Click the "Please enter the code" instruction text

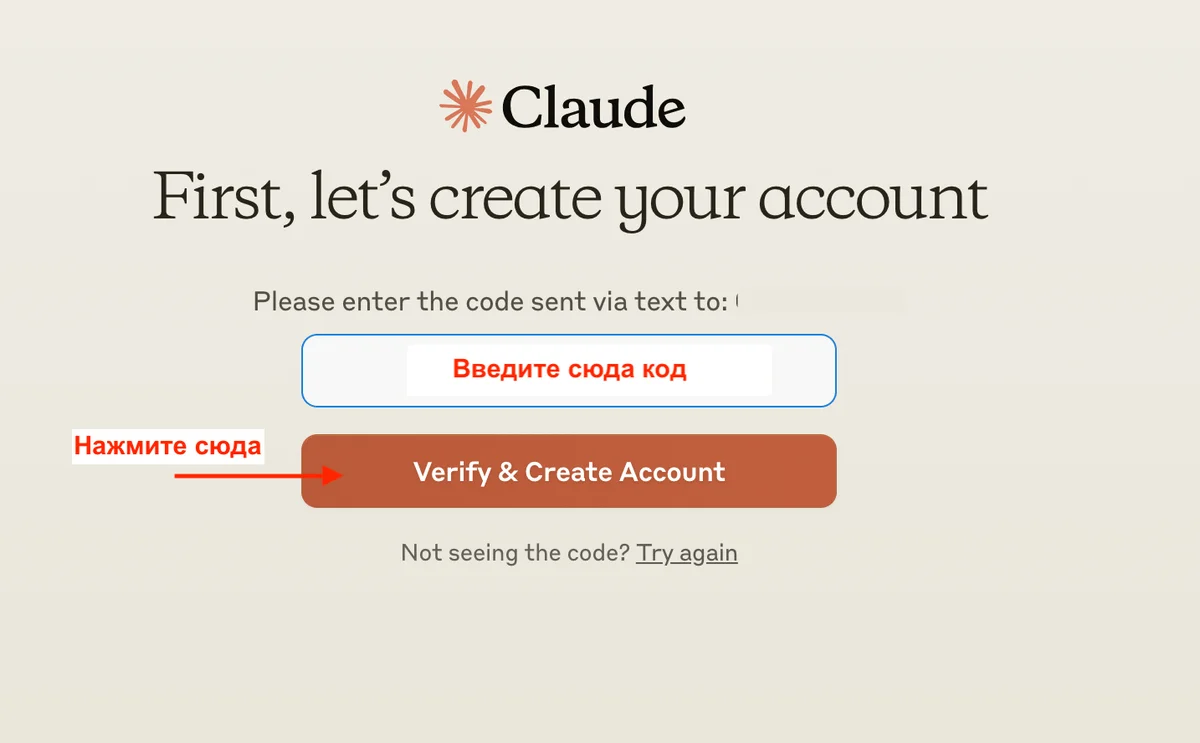coord(489,301)
